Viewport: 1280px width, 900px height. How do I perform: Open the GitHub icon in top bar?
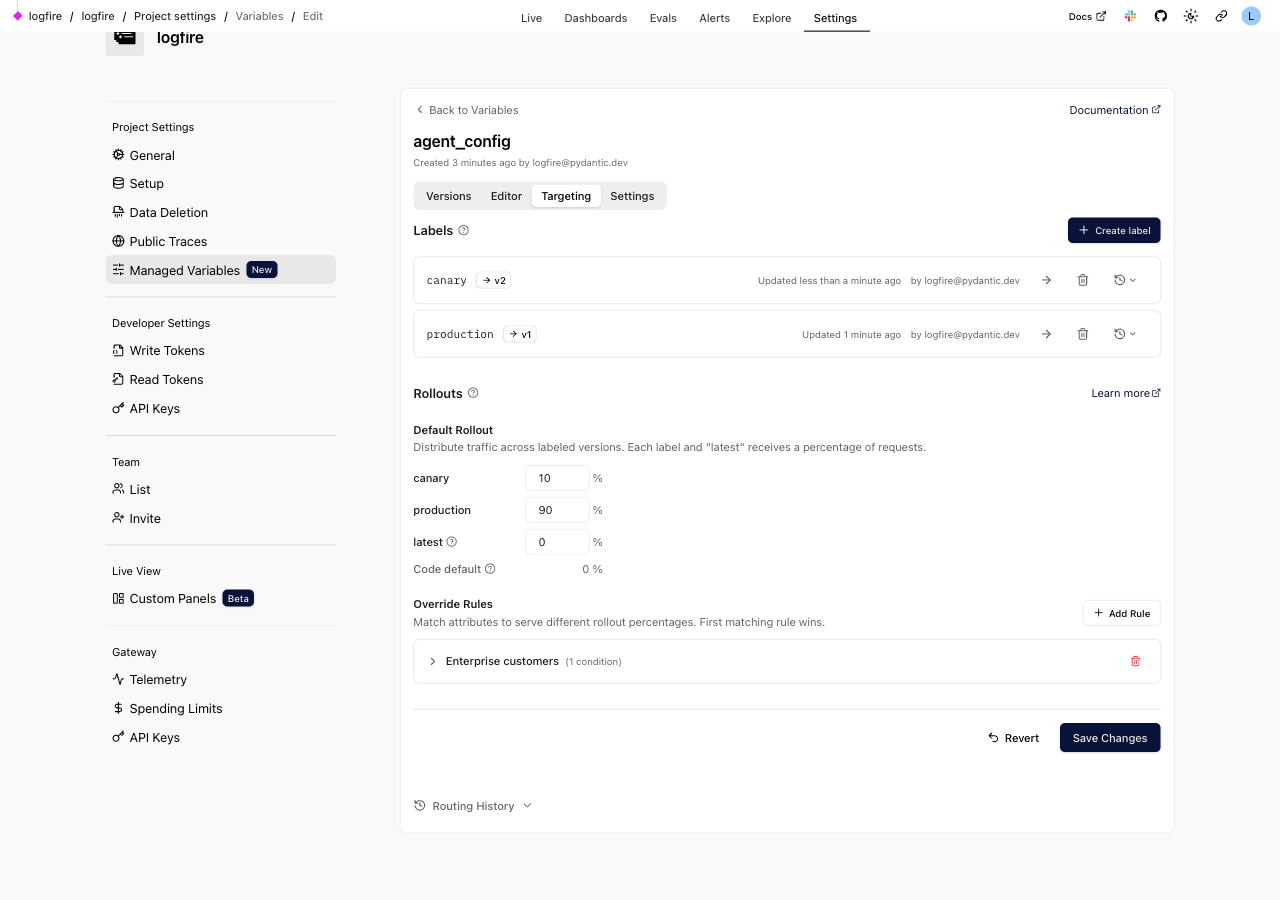[1161, 17]
